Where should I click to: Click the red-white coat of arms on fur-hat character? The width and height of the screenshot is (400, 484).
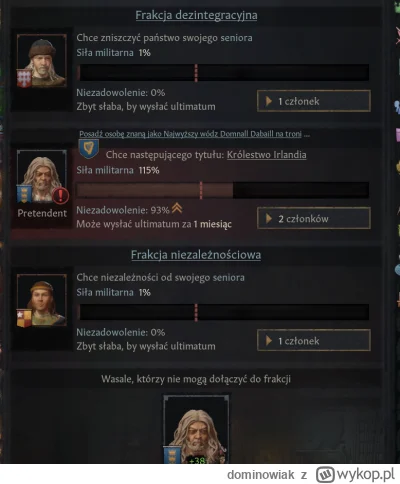tap(24, 79)
